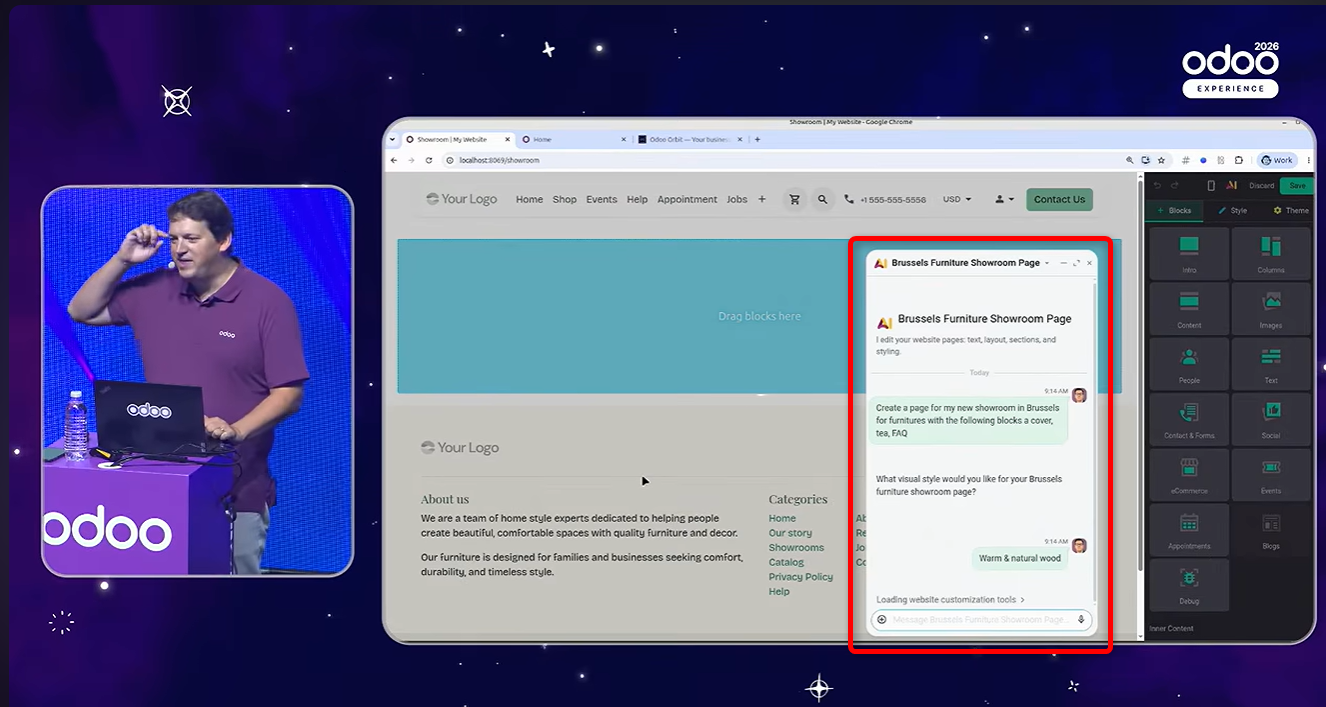The height and width of the screenshot is (707, 1326).
Task: Insert the Text block
Action: (x=1271, y=363)
